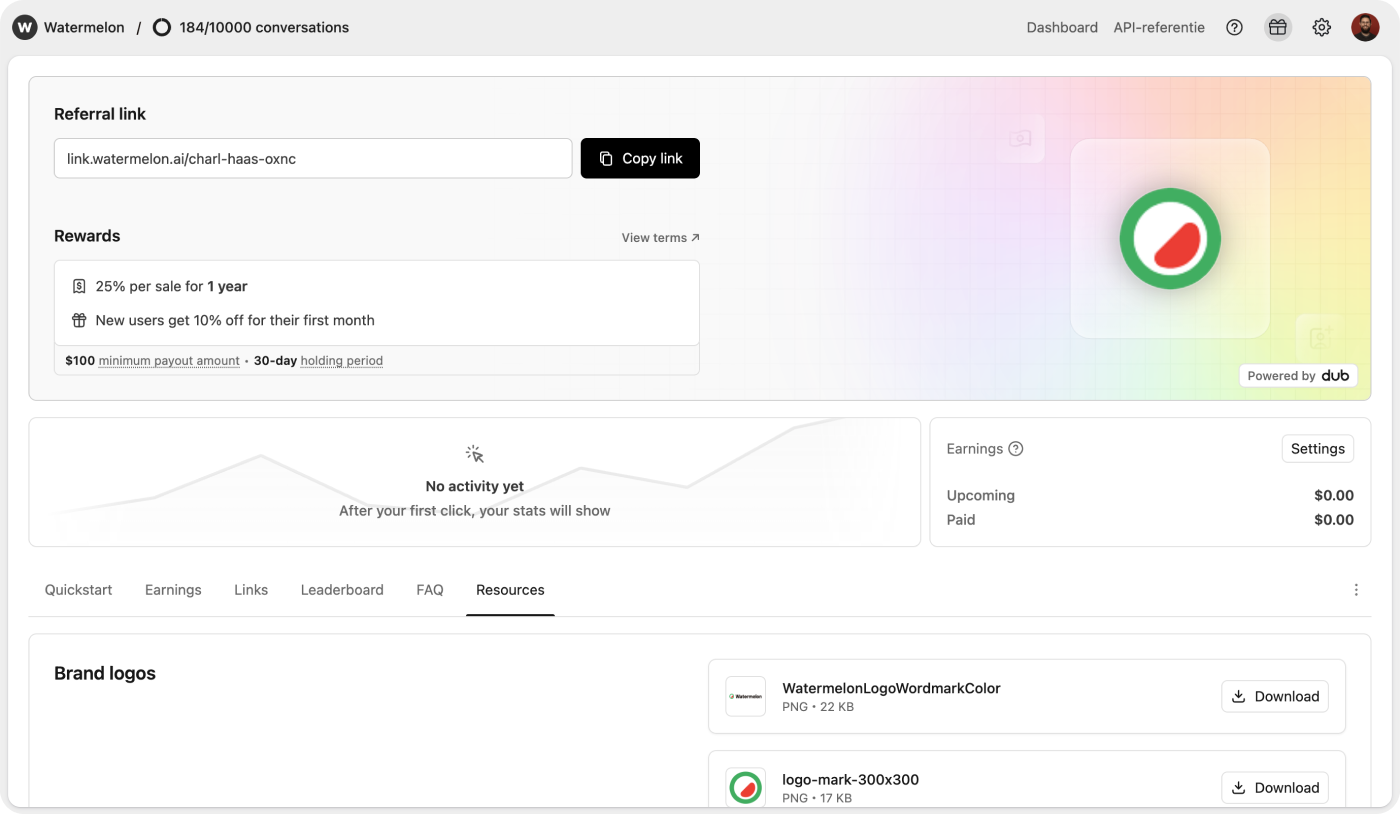Viewport: 1400px width, 814px height.
Task: Copy the referral link
Action: pyautogui.click(x=640, y=158)
